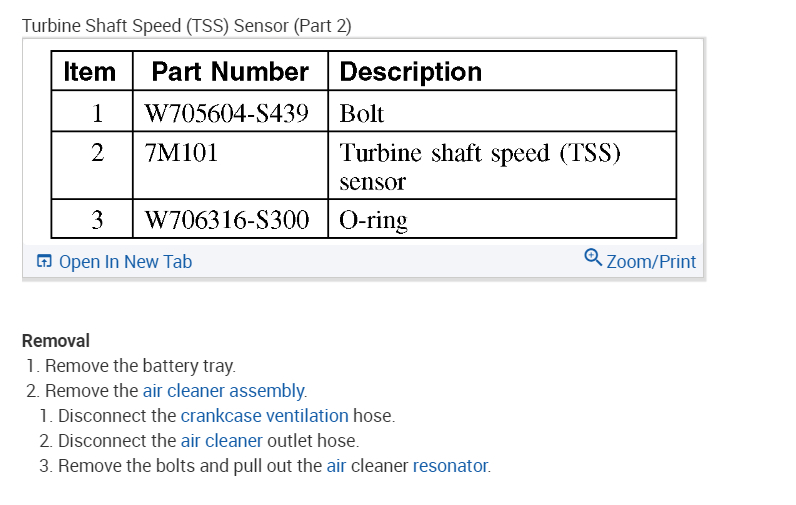The height and width of the screenshot is (505, 796).
Task: Select the Turbine shaft speed sensor description cell
Action: 480,167
